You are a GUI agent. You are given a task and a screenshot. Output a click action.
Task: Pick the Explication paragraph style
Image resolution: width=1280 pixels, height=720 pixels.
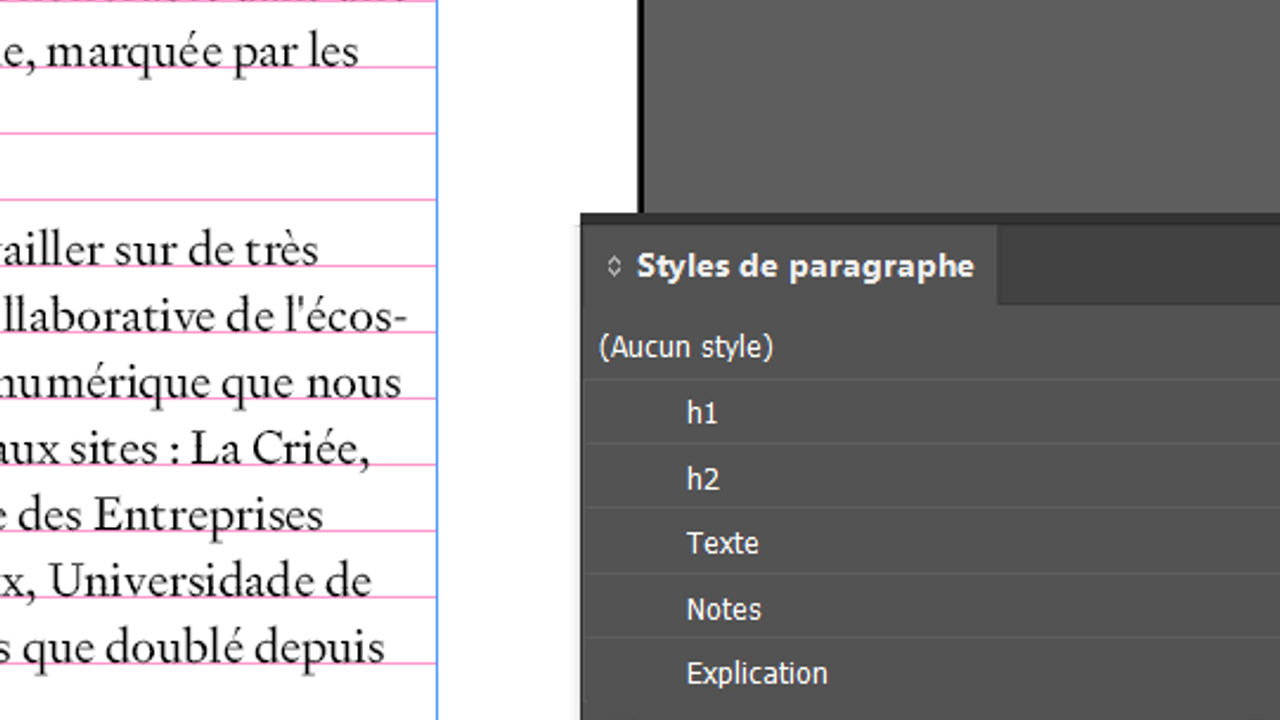point(756,673)
